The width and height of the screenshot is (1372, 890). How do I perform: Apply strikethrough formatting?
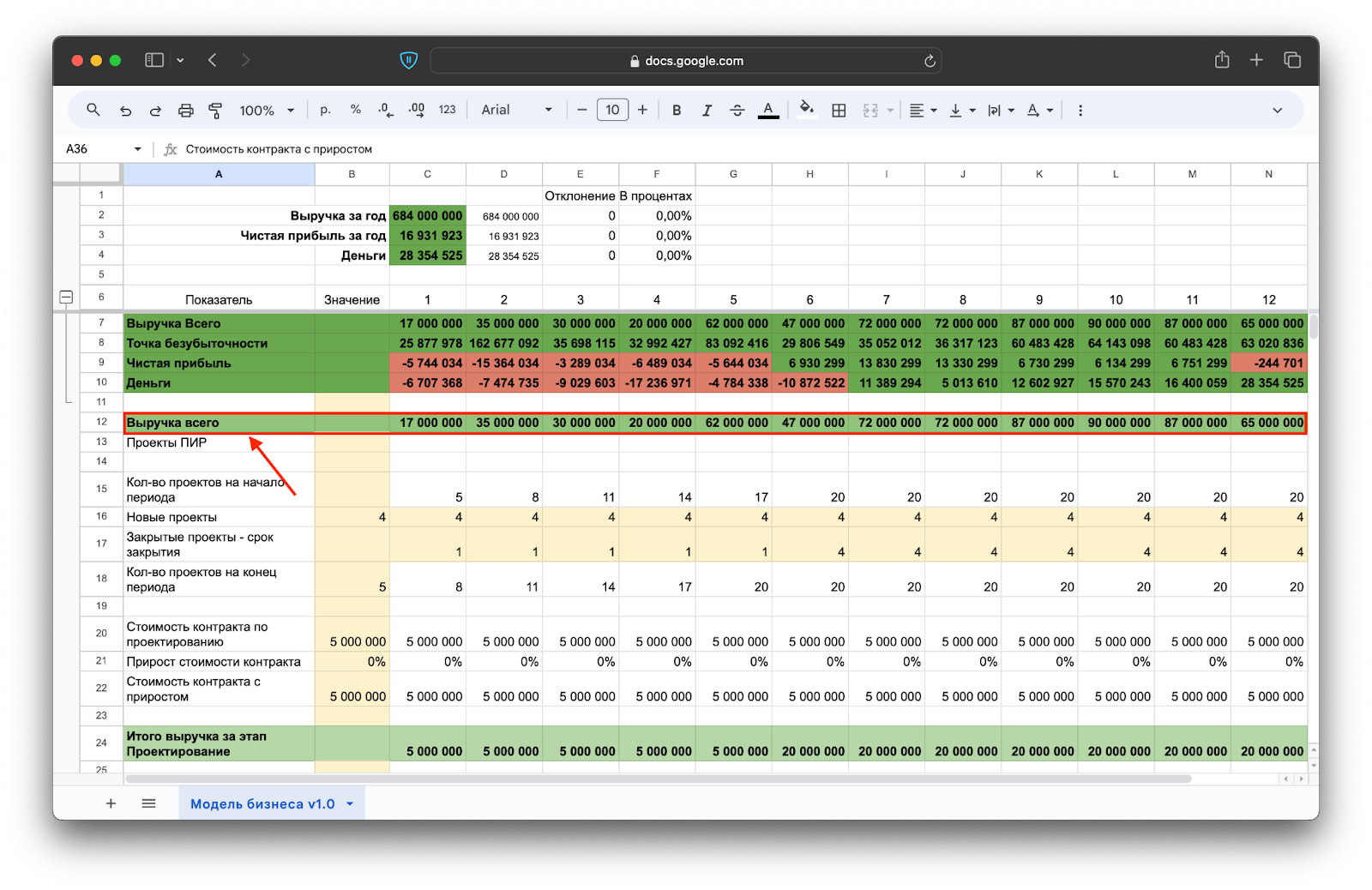tap(737, 110)
